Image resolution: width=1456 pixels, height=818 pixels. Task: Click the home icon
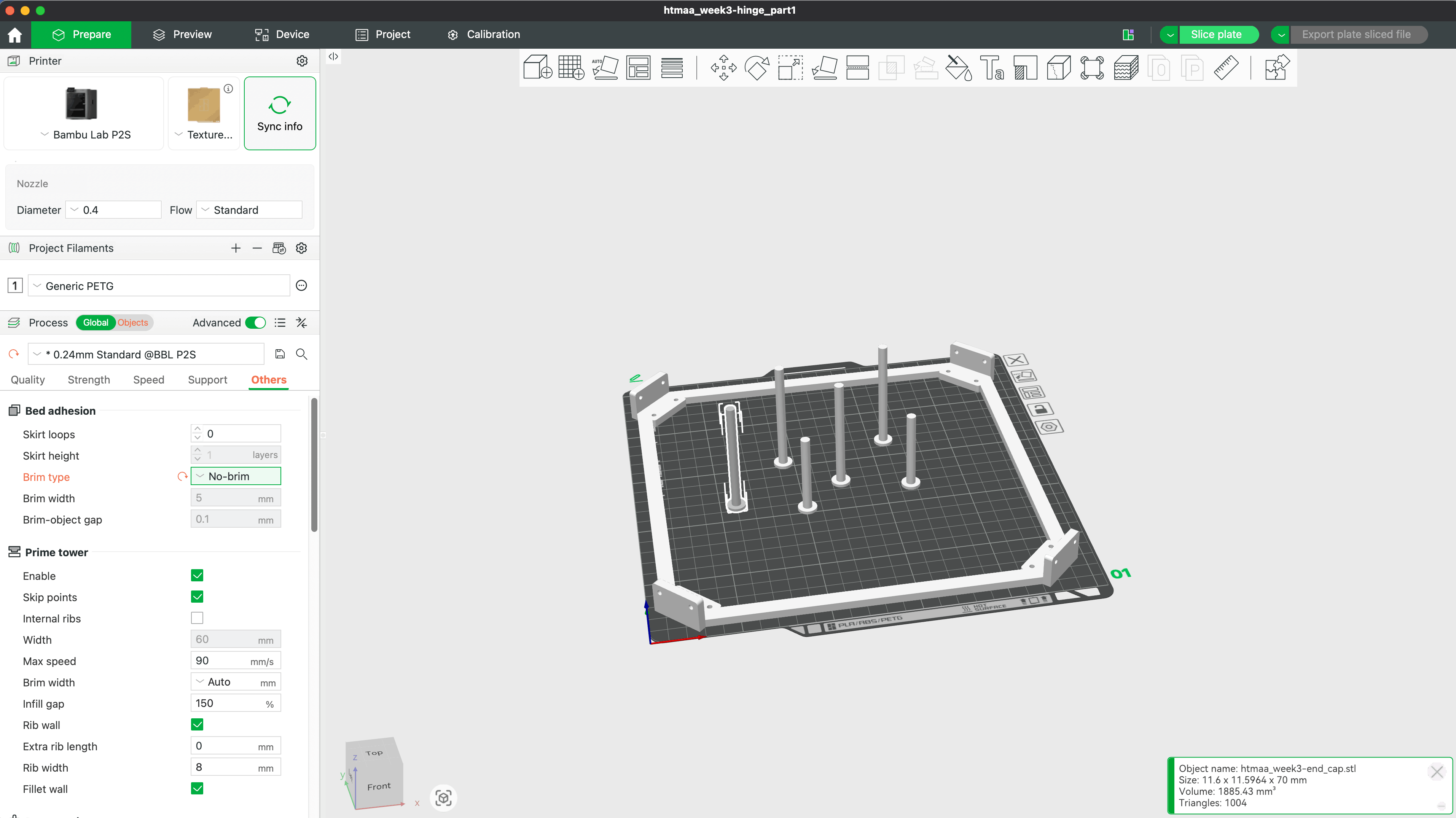[15, 35]
